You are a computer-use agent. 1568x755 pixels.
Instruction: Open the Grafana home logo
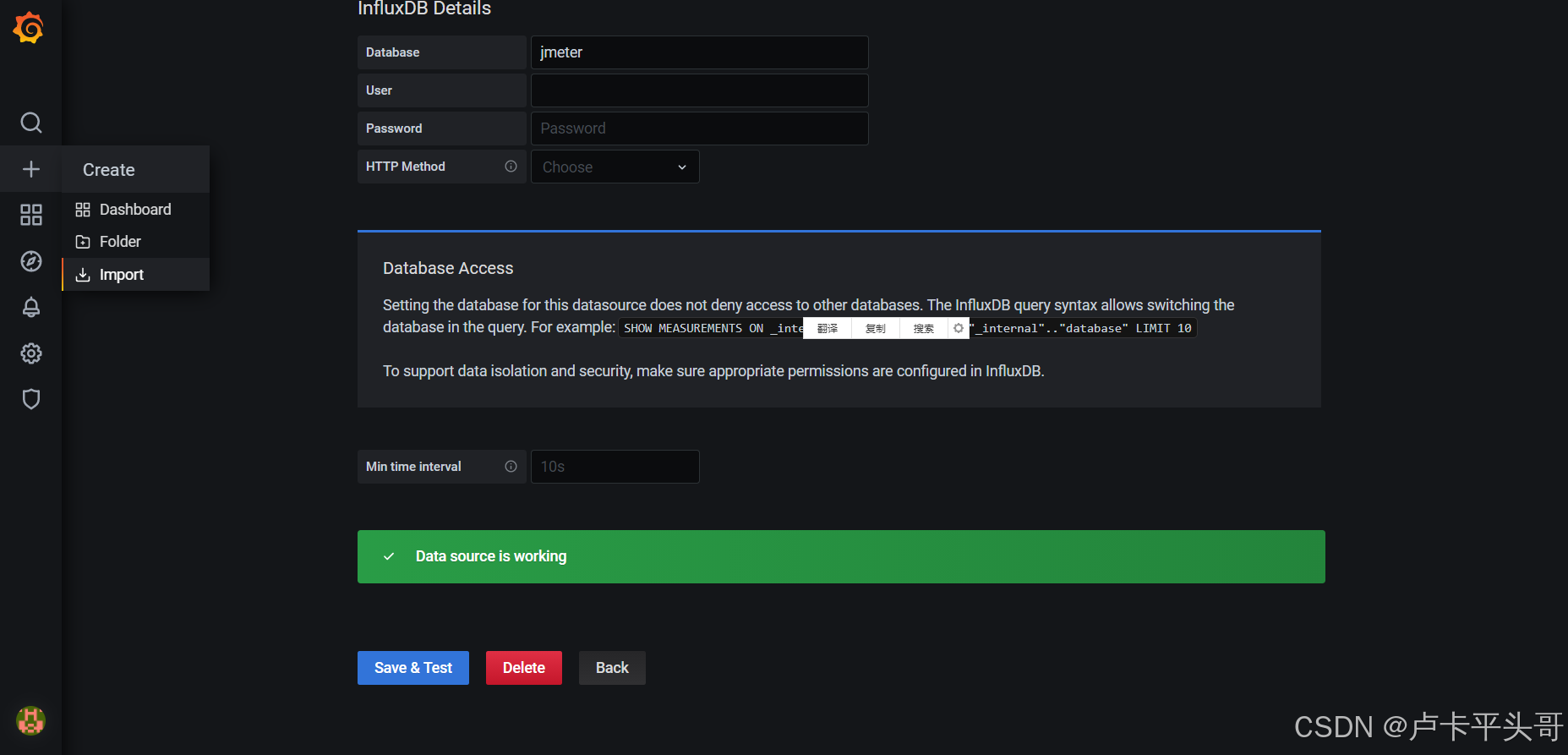pyautogui.click(x=29, y=28)
